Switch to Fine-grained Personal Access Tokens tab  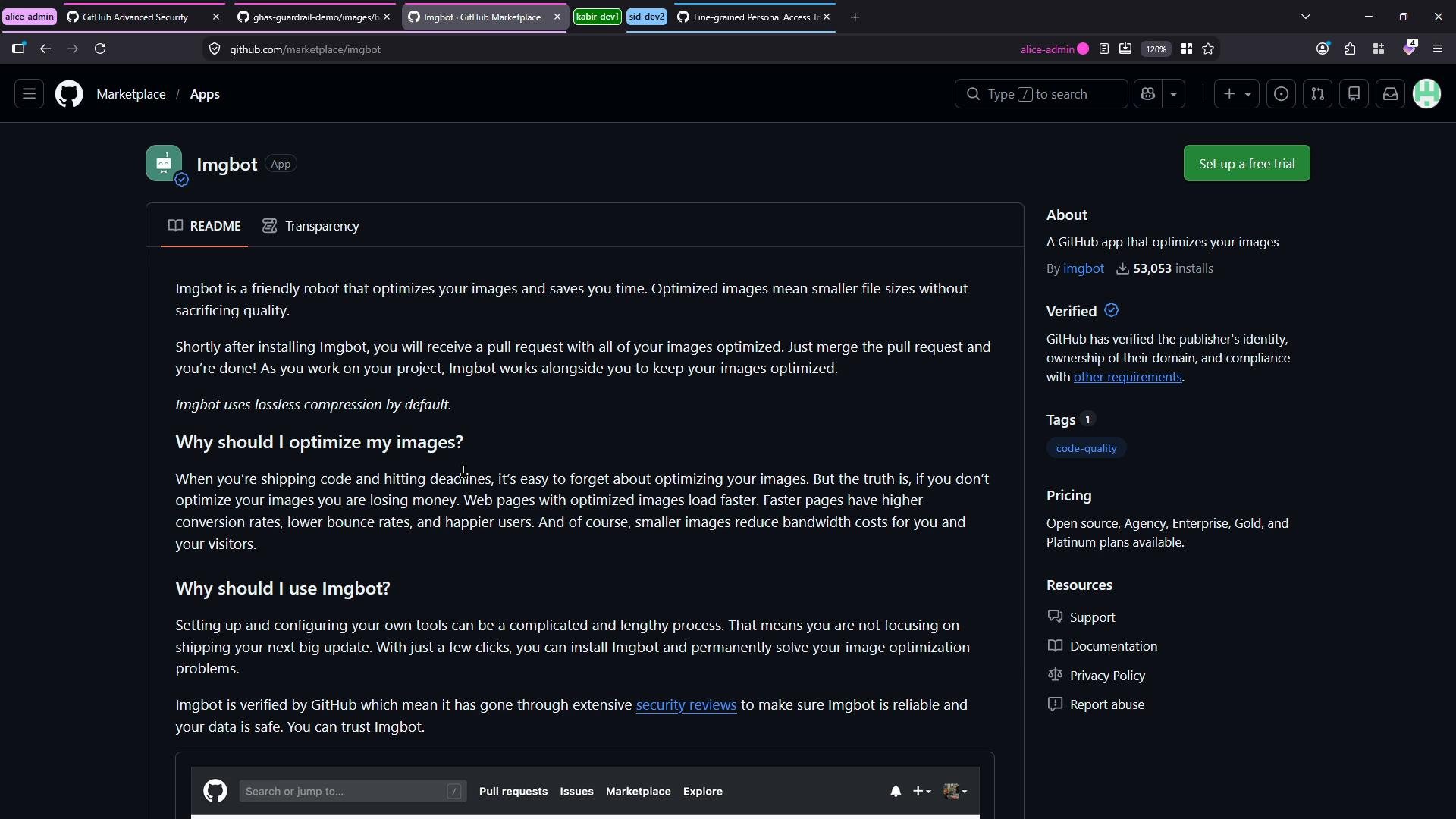[x=753, y=17]
